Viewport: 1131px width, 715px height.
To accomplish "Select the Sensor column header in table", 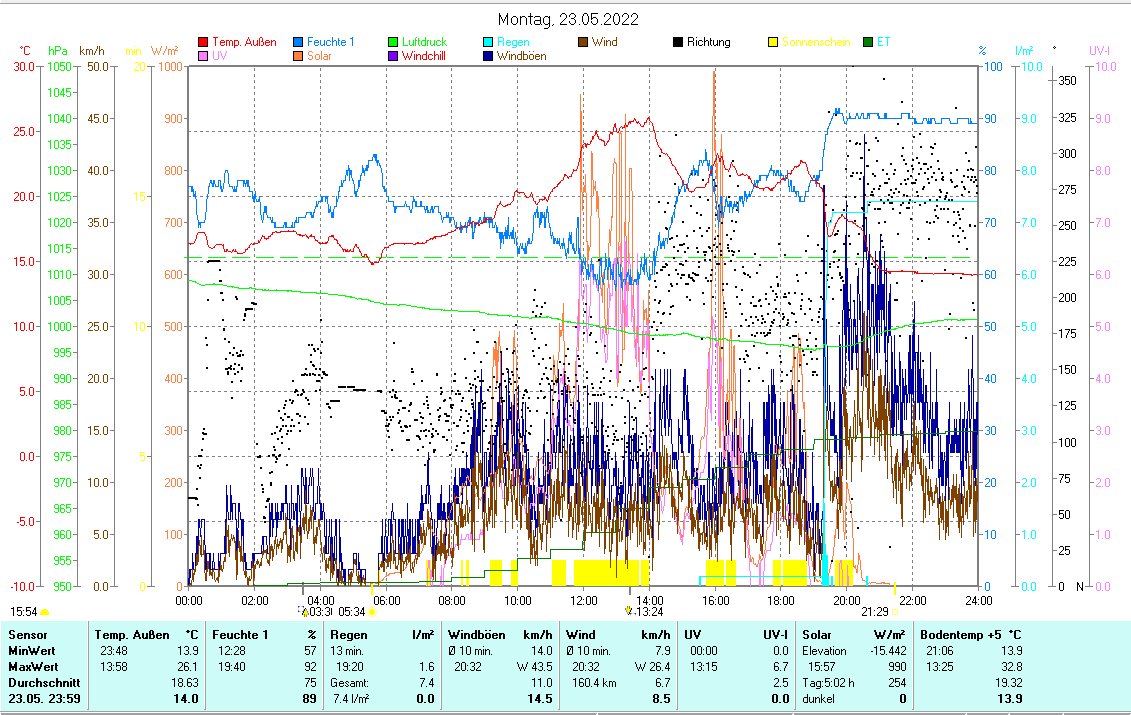I will [27, 635].
